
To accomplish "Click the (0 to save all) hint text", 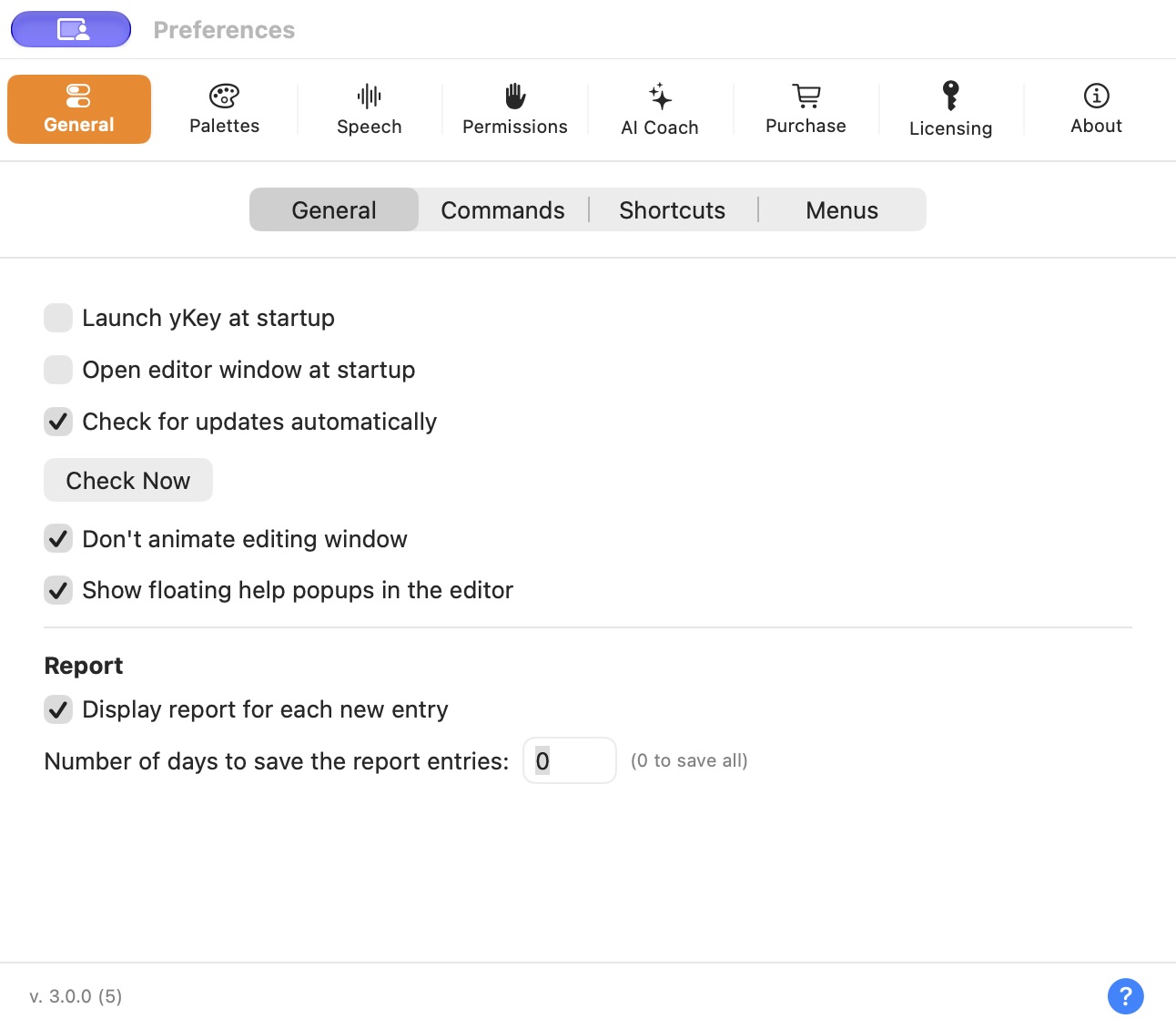I will coord(689,760).
